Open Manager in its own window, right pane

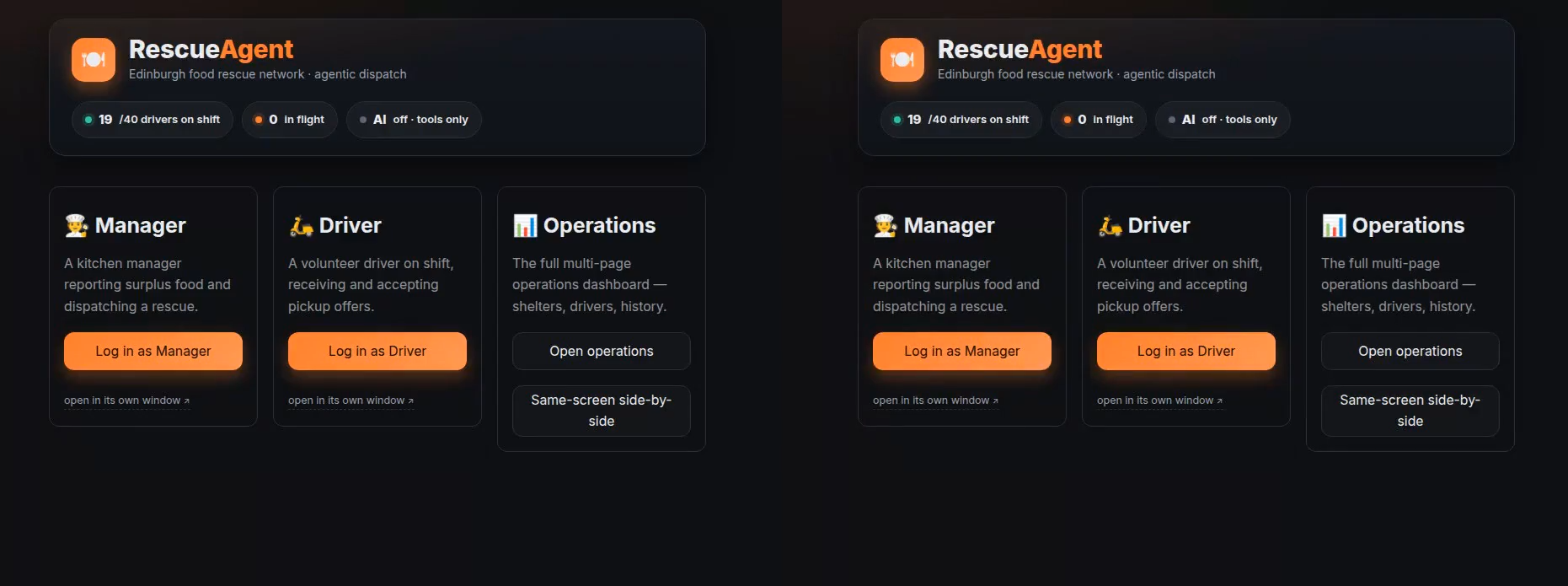935,401
